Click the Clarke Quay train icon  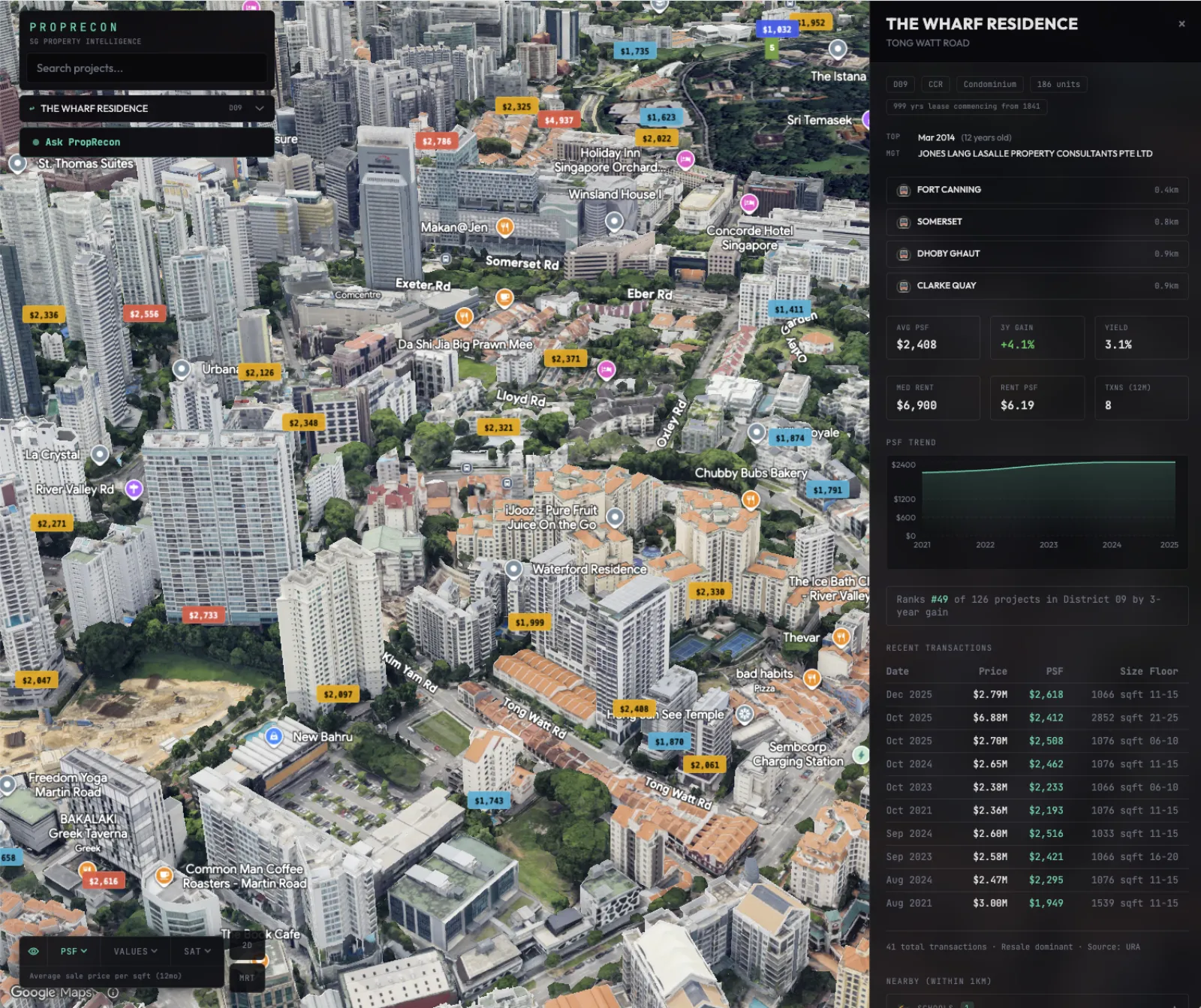click(904, 286)
